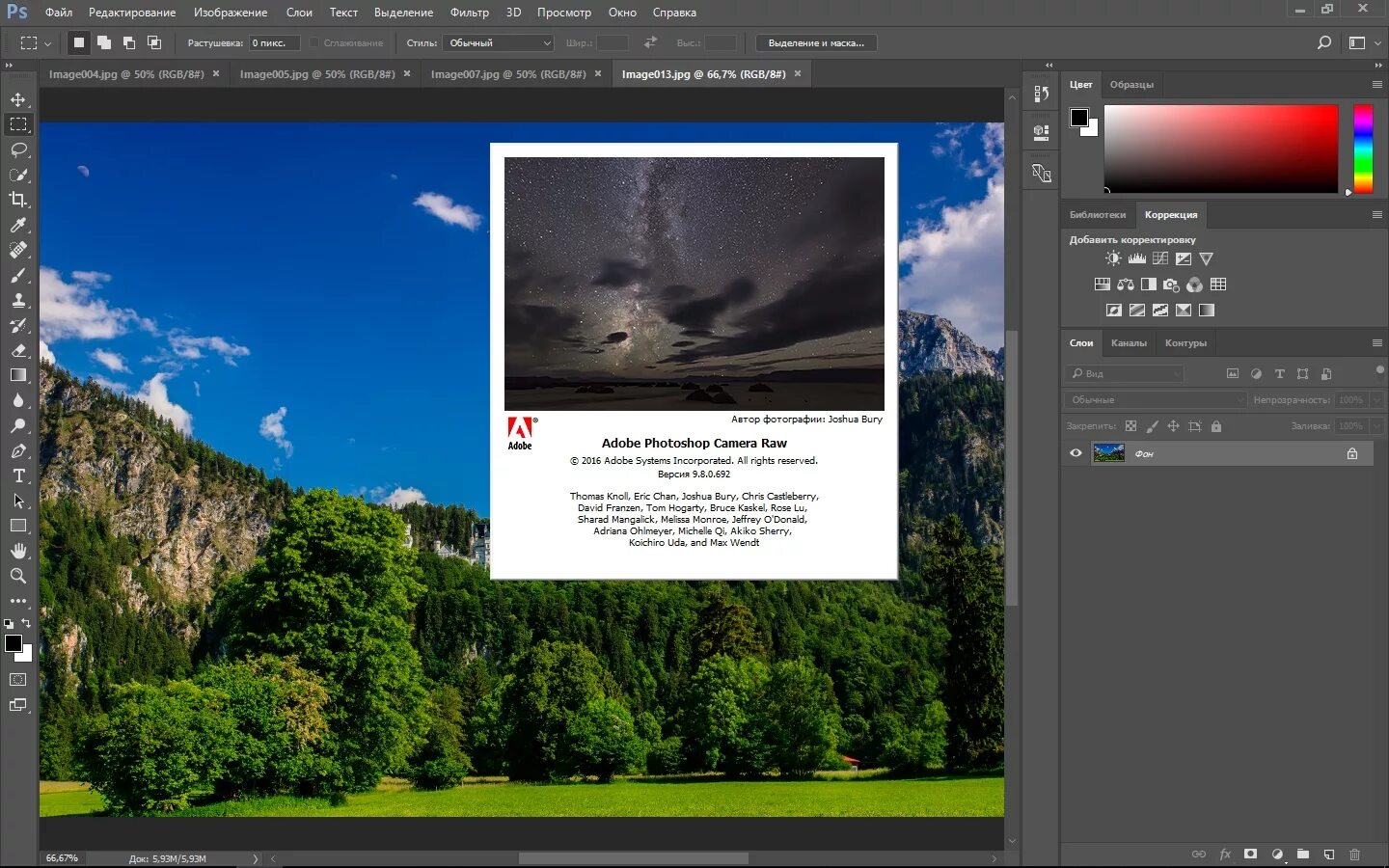Select the Dodge tool
The height and width of the screenshot is (868, 1389).
pyautogui.click(x=18, y=425)
